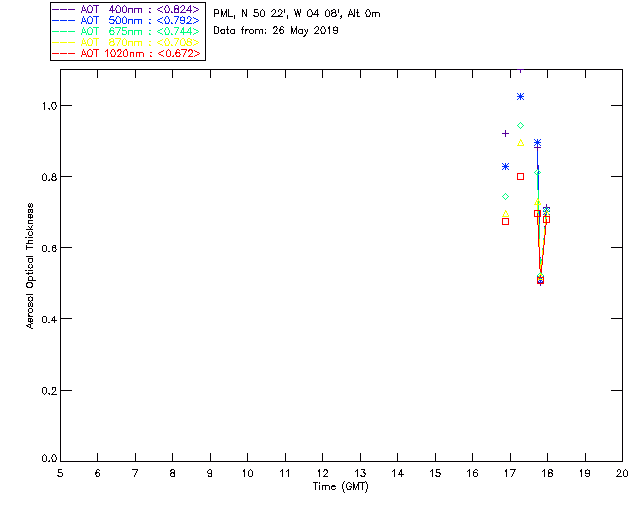Select the purple plus marker near 0.92
640x512 pixels.
(x=505, y=134)
